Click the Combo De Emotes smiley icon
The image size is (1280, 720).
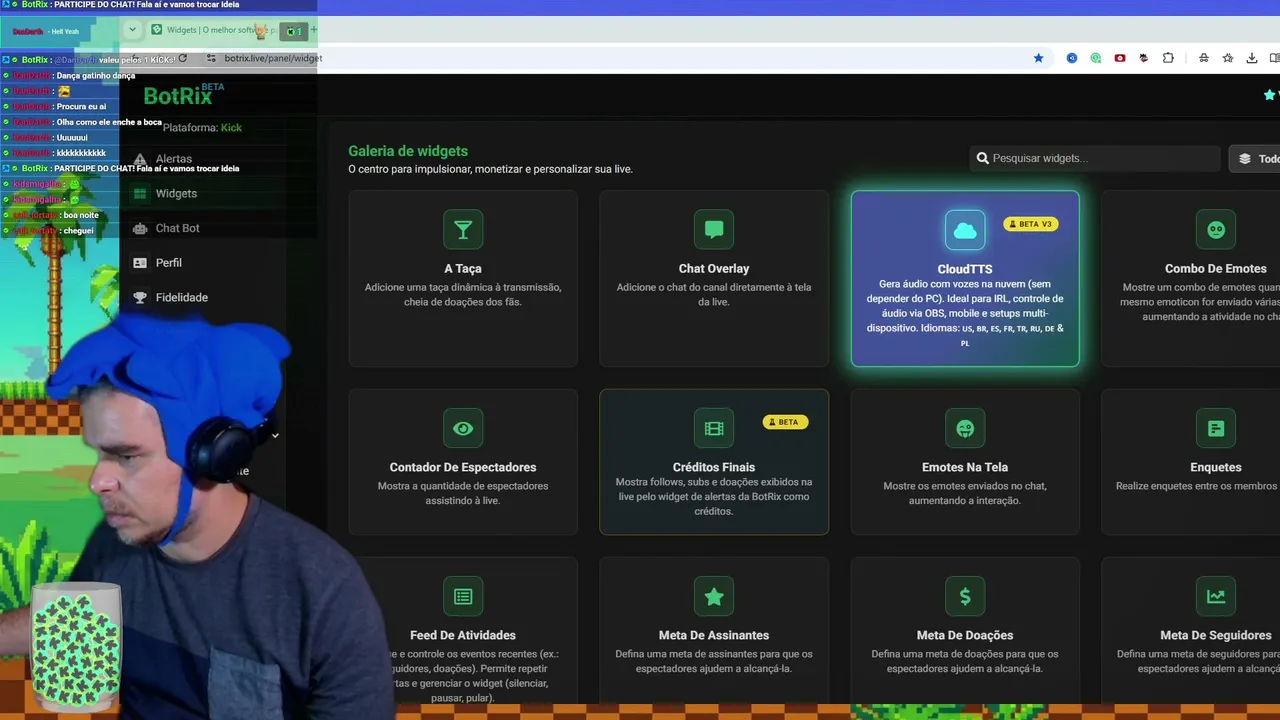tap(1216, 230)
